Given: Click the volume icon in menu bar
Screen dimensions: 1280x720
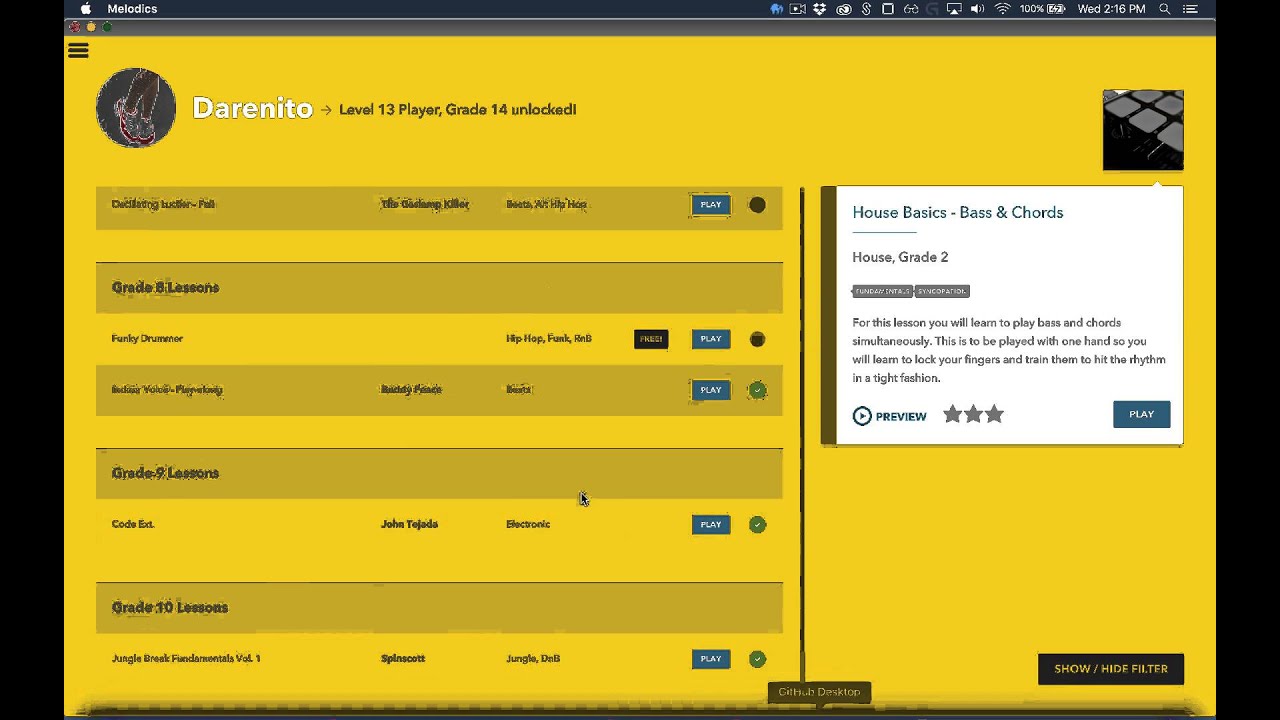Looking at the screenshot, I should click(977, 9).
